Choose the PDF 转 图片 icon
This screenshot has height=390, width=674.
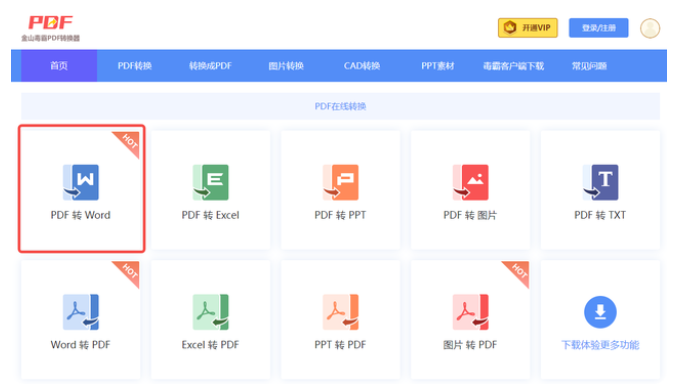(470, 182)
